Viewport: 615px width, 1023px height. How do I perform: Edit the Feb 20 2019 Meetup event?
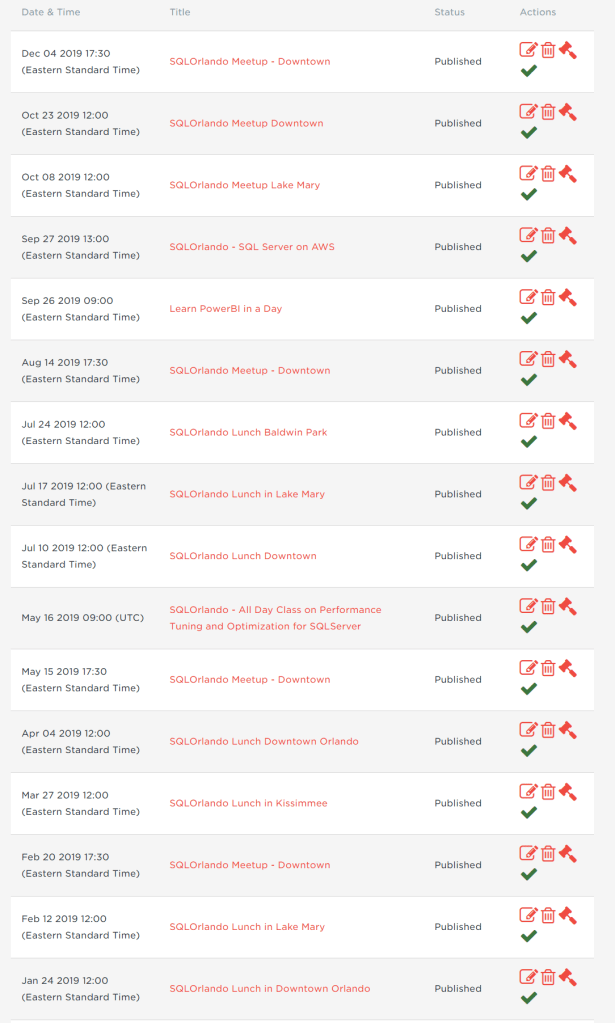point(528,853)
